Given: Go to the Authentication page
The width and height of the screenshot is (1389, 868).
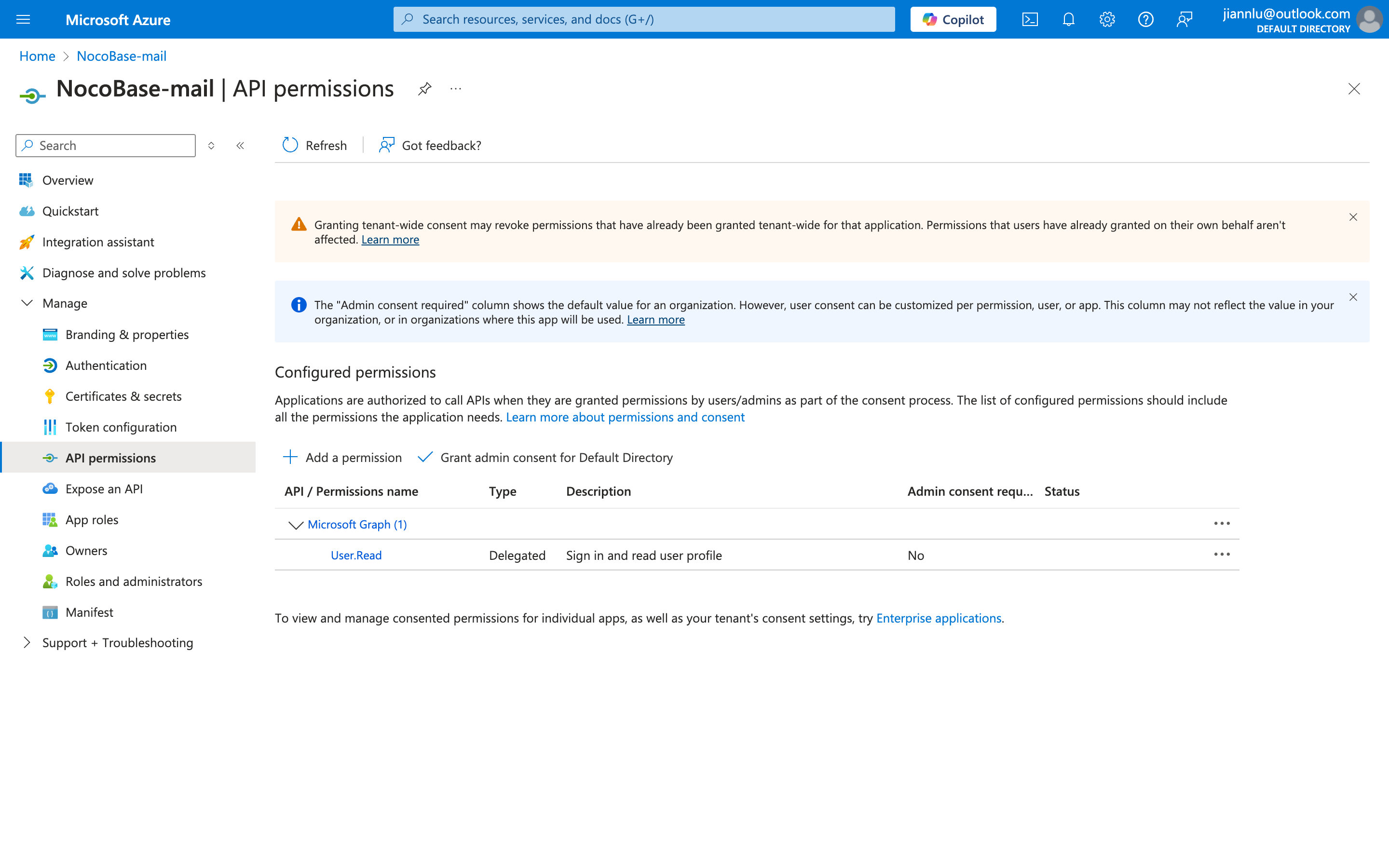Looking at the screenshot, I should 106,365.
